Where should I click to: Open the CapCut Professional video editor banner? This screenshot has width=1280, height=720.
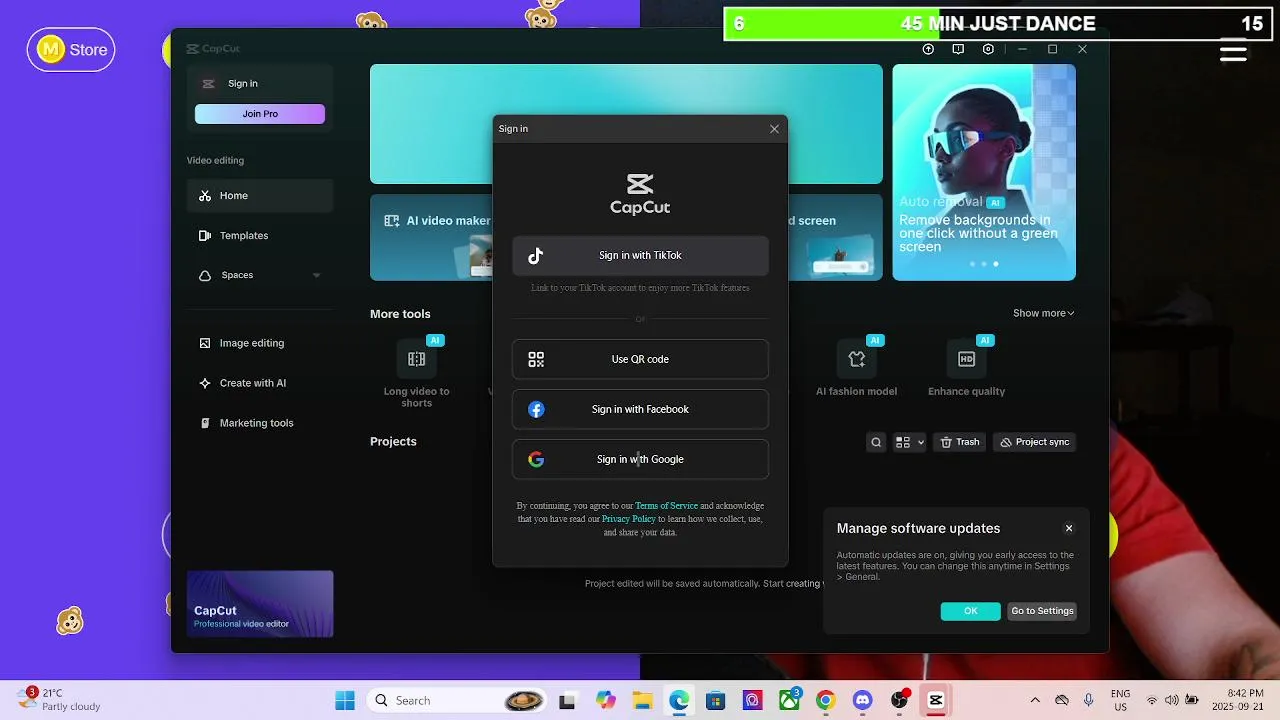(260, 604)
